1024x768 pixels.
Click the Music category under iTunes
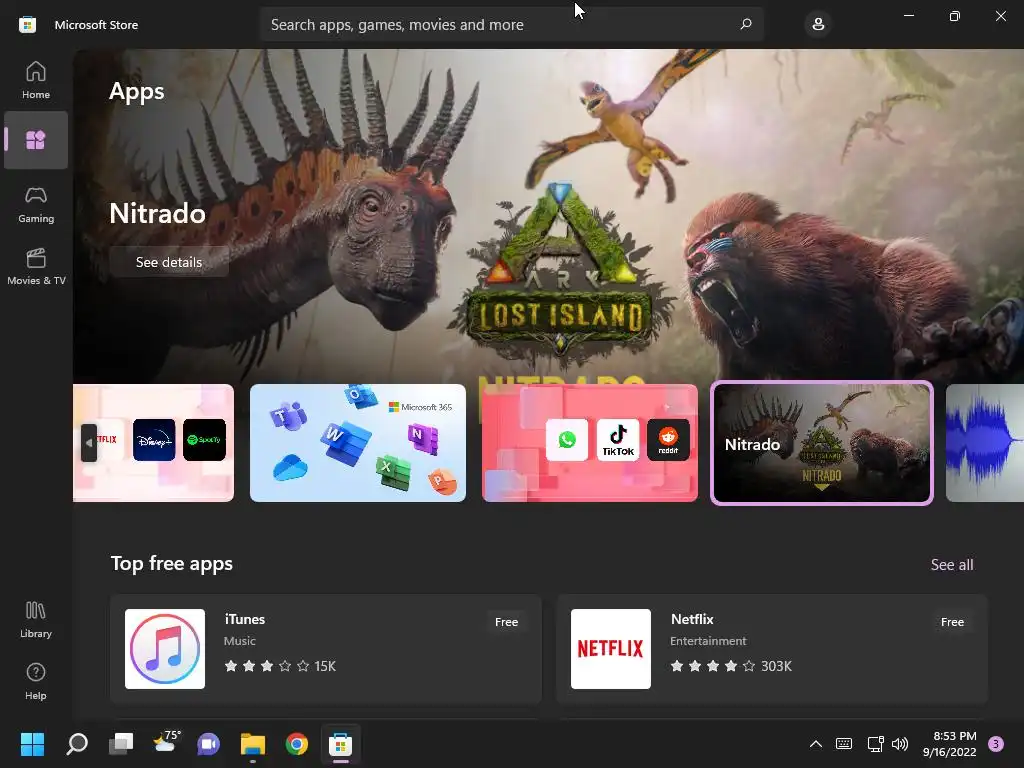pos(240,641)
